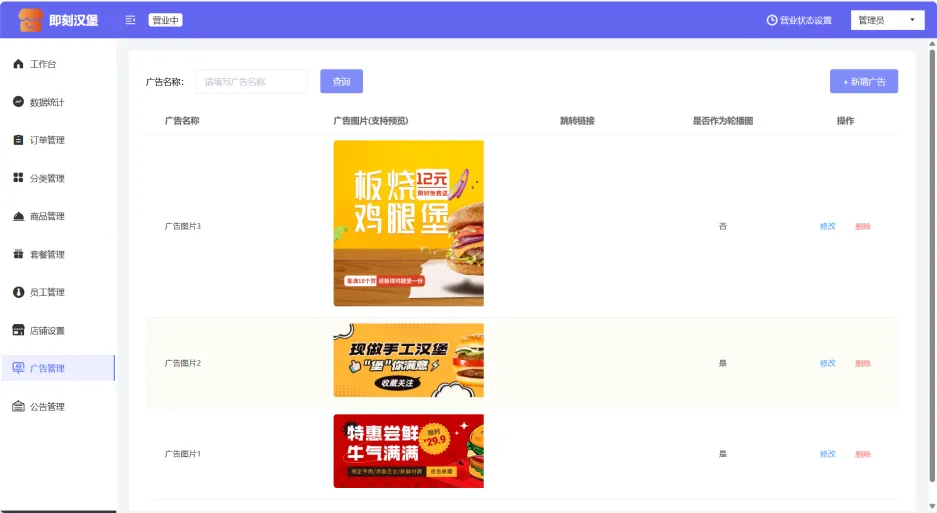Focus the 广告名称 input field
Image resolution: width=937 pixels, height=513 pixels.
(251, 82)
